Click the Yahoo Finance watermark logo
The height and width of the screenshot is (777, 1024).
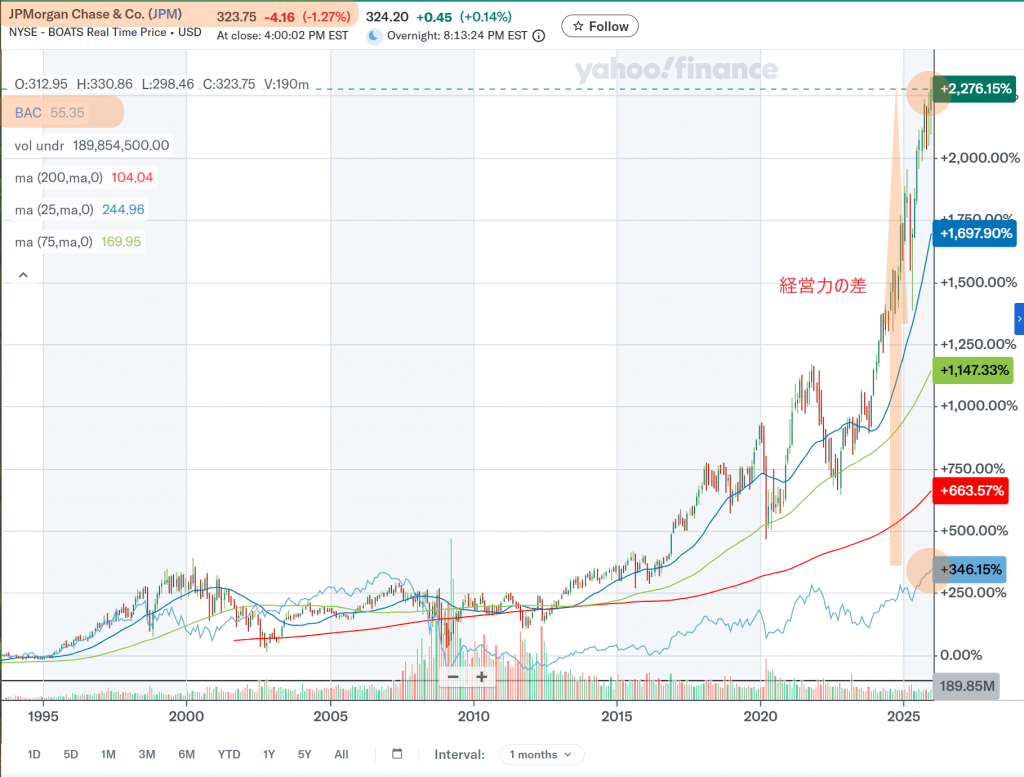(675, 69)
